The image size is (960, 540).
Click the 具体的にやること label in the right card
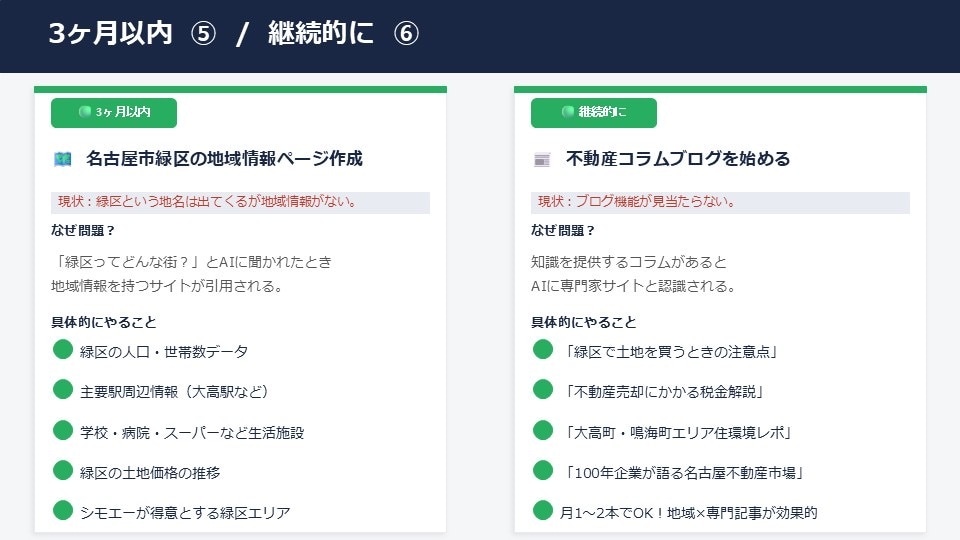tap(584, 322)
